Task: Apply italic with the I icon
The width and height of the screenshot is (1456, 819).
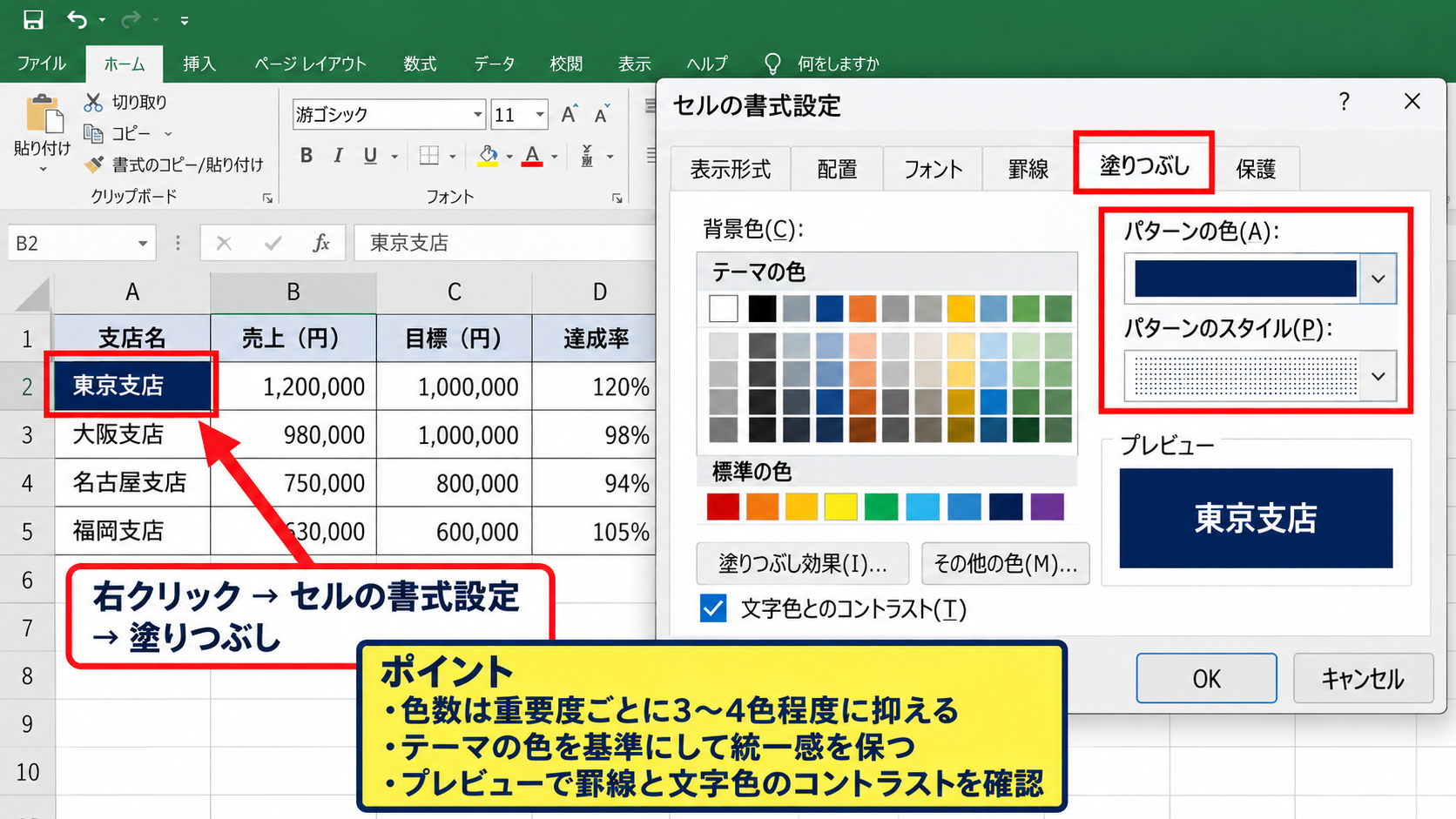Action: [x=338, y=156]
